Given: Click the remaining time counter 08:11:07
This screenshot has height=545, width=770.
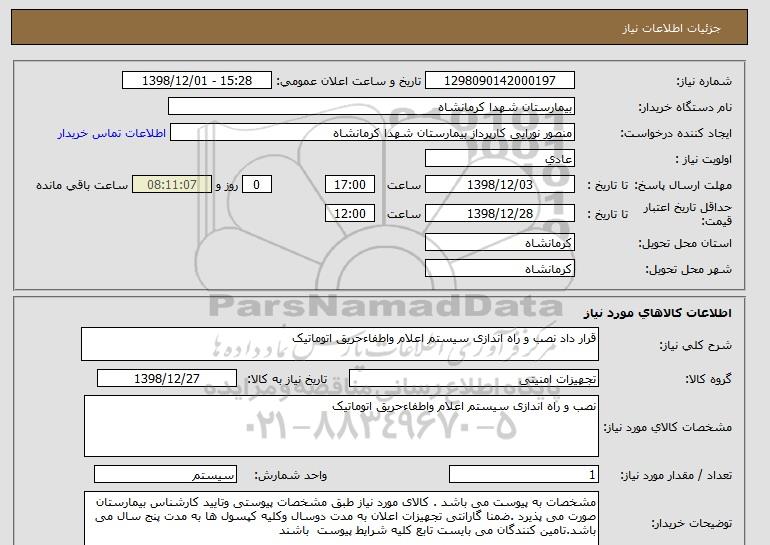Looking at the screenshot, I should click(172, 185).
